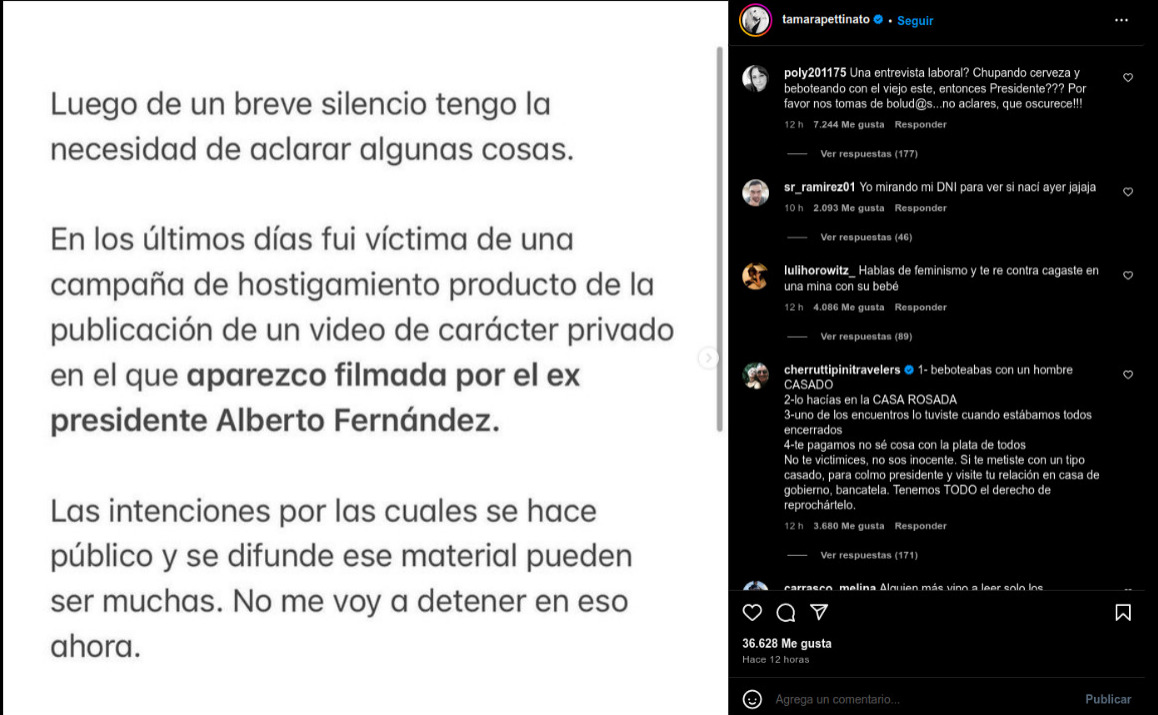Open the emoji picker smiley icon
The height and width of the screenshot is (715, 1158).
click(x=752, y=699)
